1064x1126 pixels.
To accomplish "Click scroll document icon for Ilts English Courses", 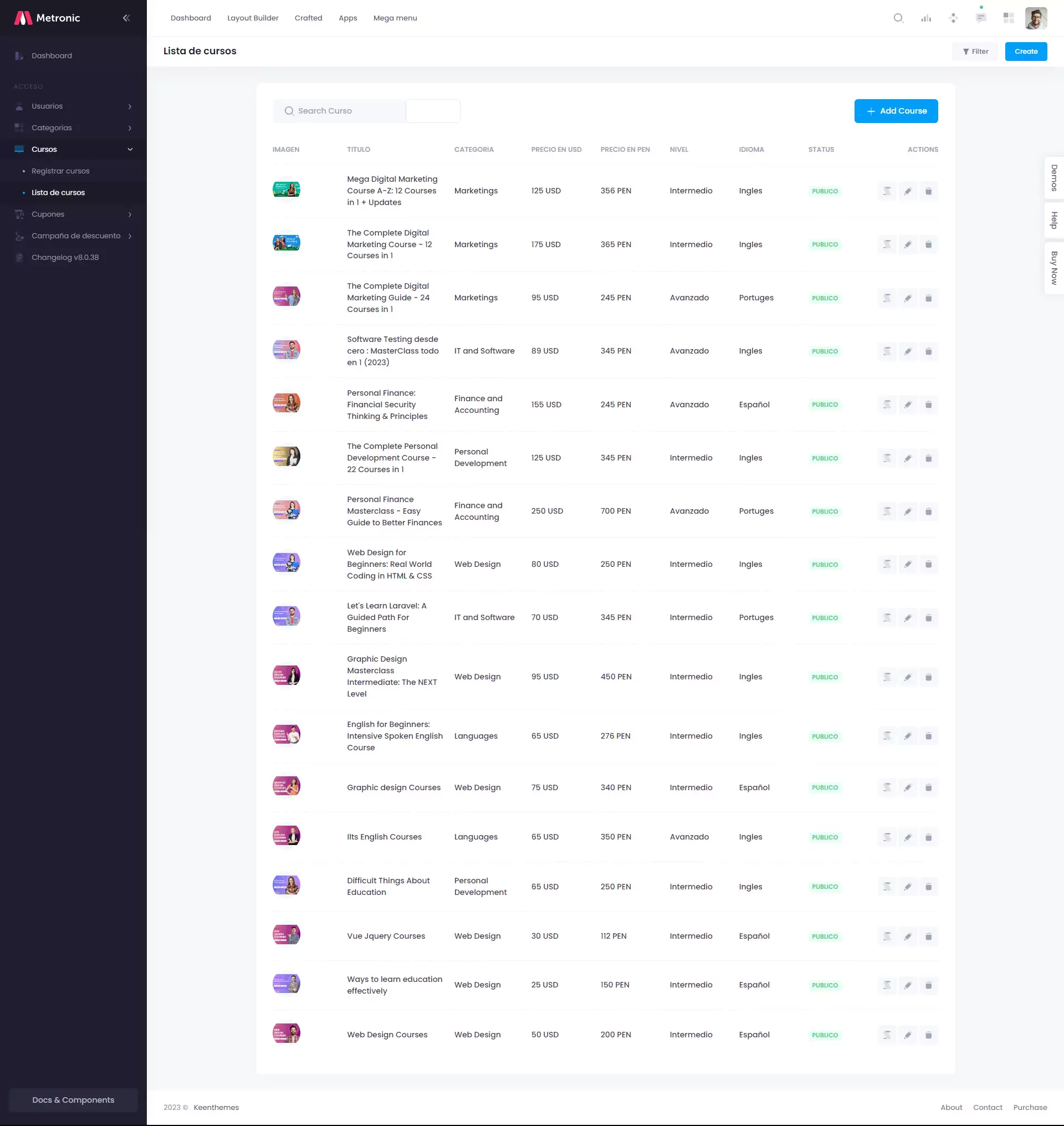I will 887,837.
